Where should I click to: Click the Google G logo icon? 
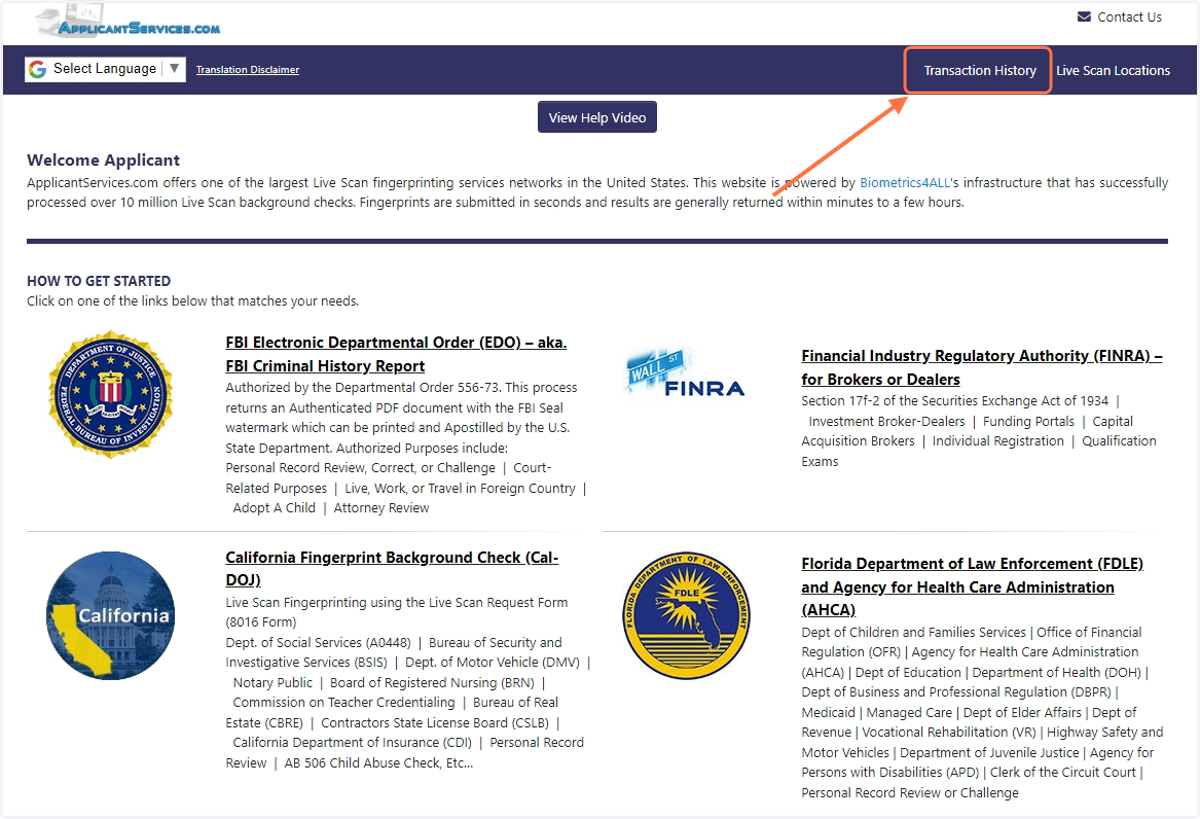(38, 69)
